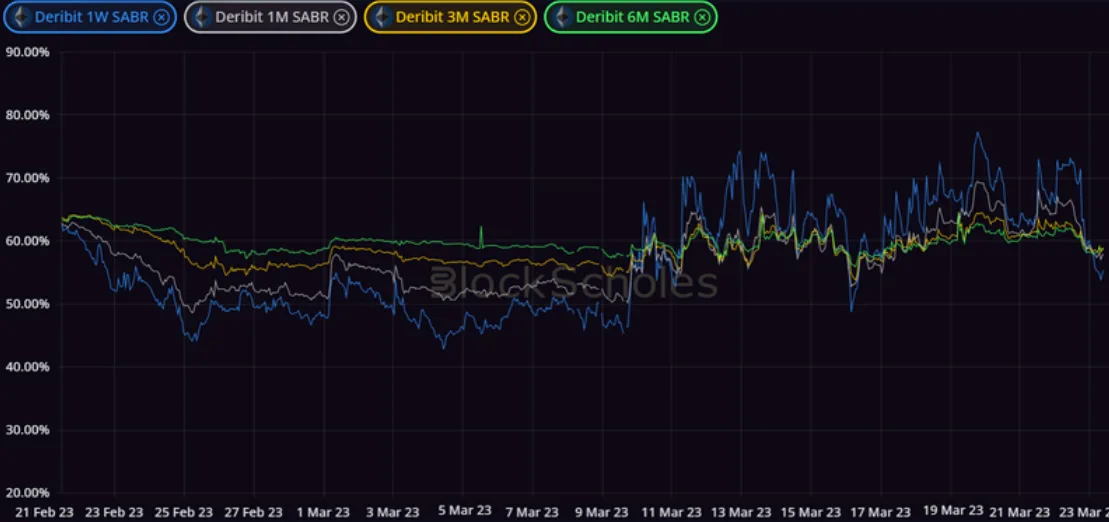The width and height of the screenshot is (1109, 522).
Task: Click the 40.00% y-axis label
Action: pyautogui.click(x=27, y=366)
